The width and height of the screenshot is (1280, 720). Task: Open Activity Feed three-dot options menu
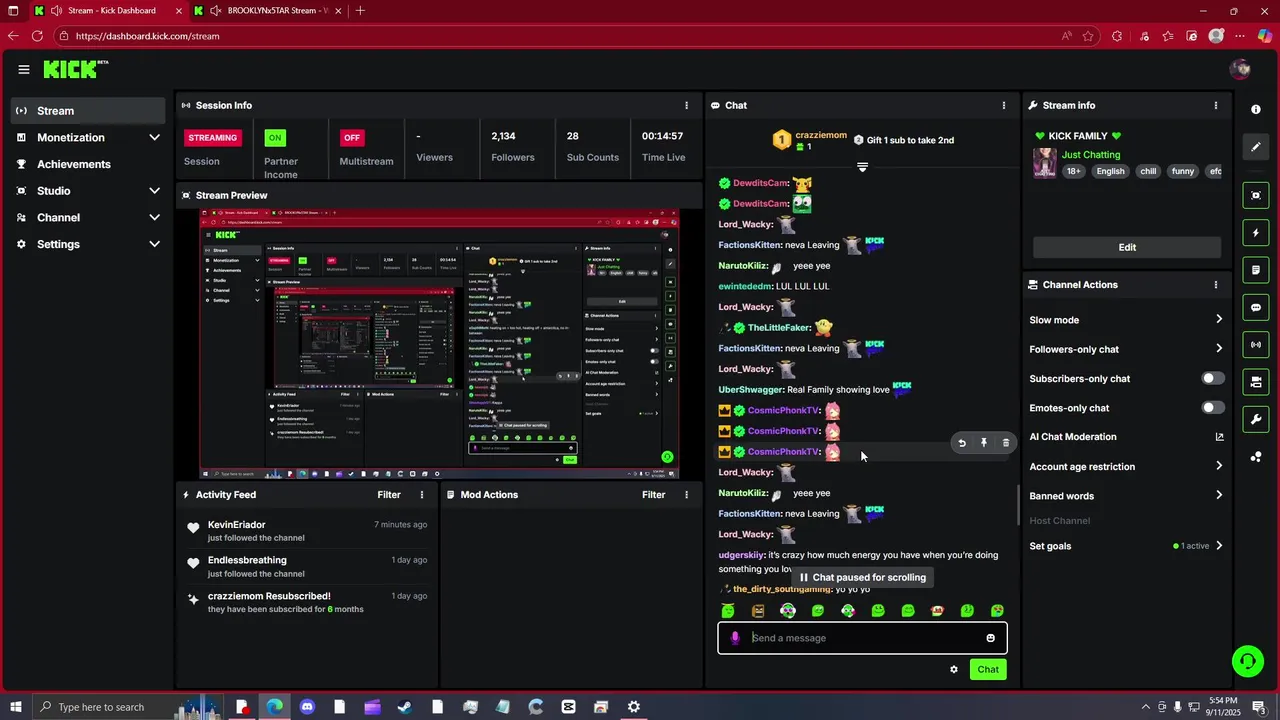click(x=422, y=495)
